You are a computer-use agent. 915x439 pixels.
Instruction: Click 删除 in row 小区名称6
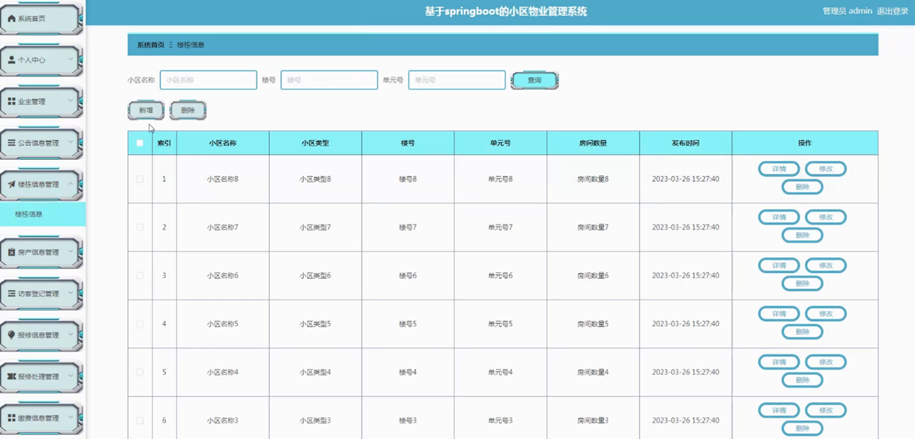[802, 284]
